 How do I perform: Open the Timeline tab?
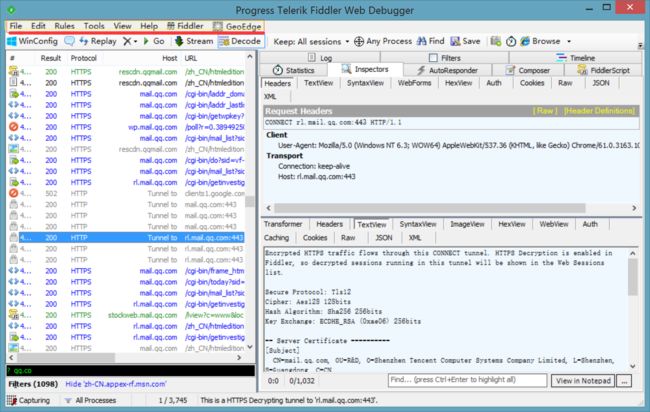575,58
